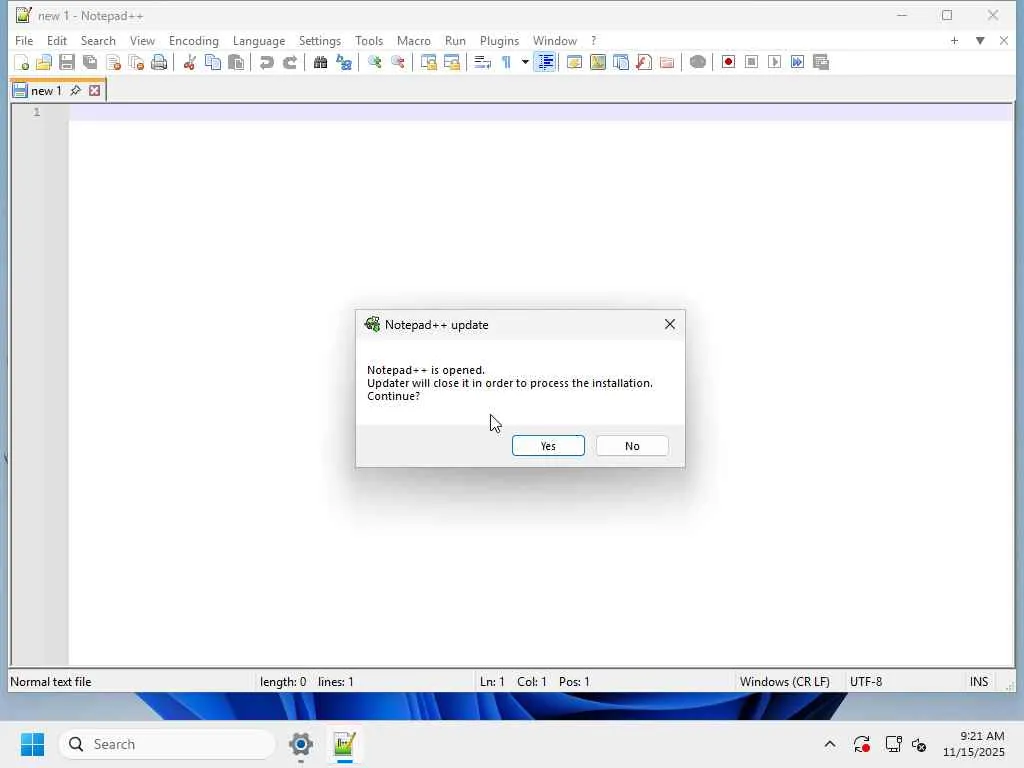Close the new 1 tab with red X
The image size is (1024, 768).
(x=95, y=90)
